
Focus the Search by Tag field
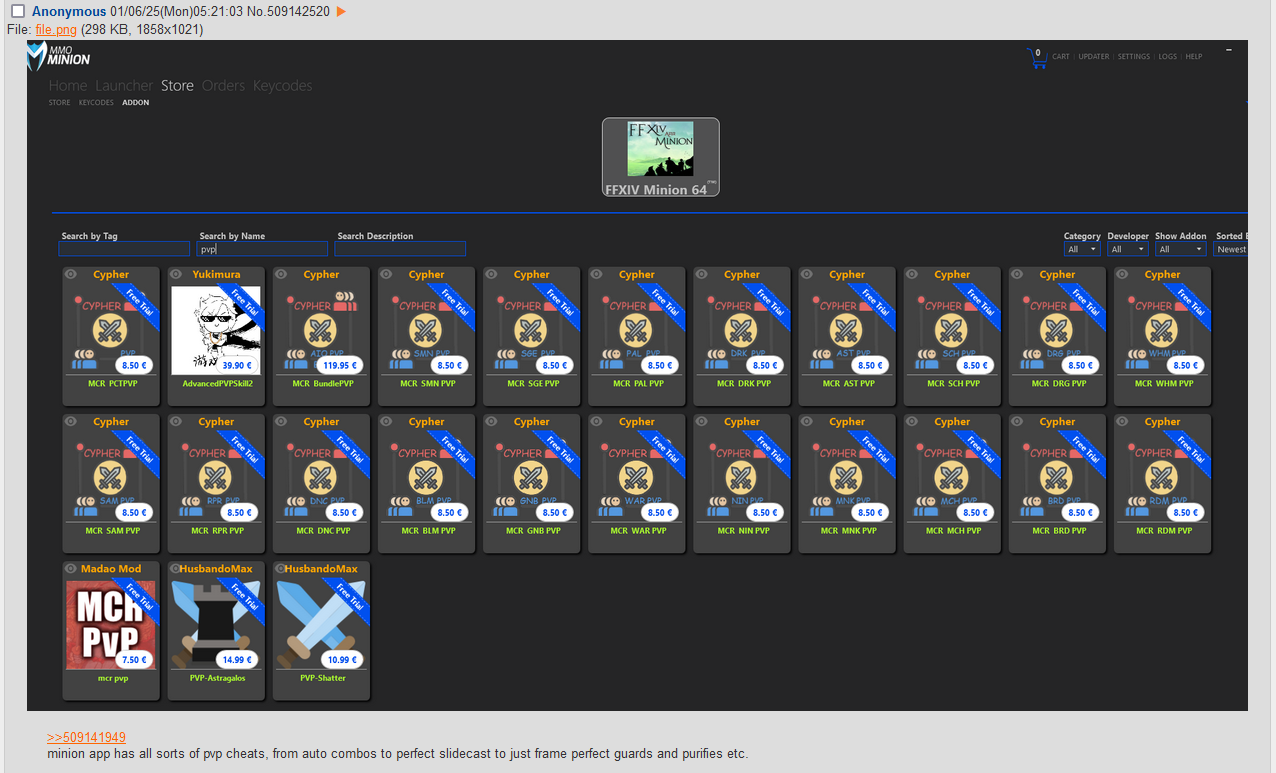pyautogui.click(x=124, y=249)
